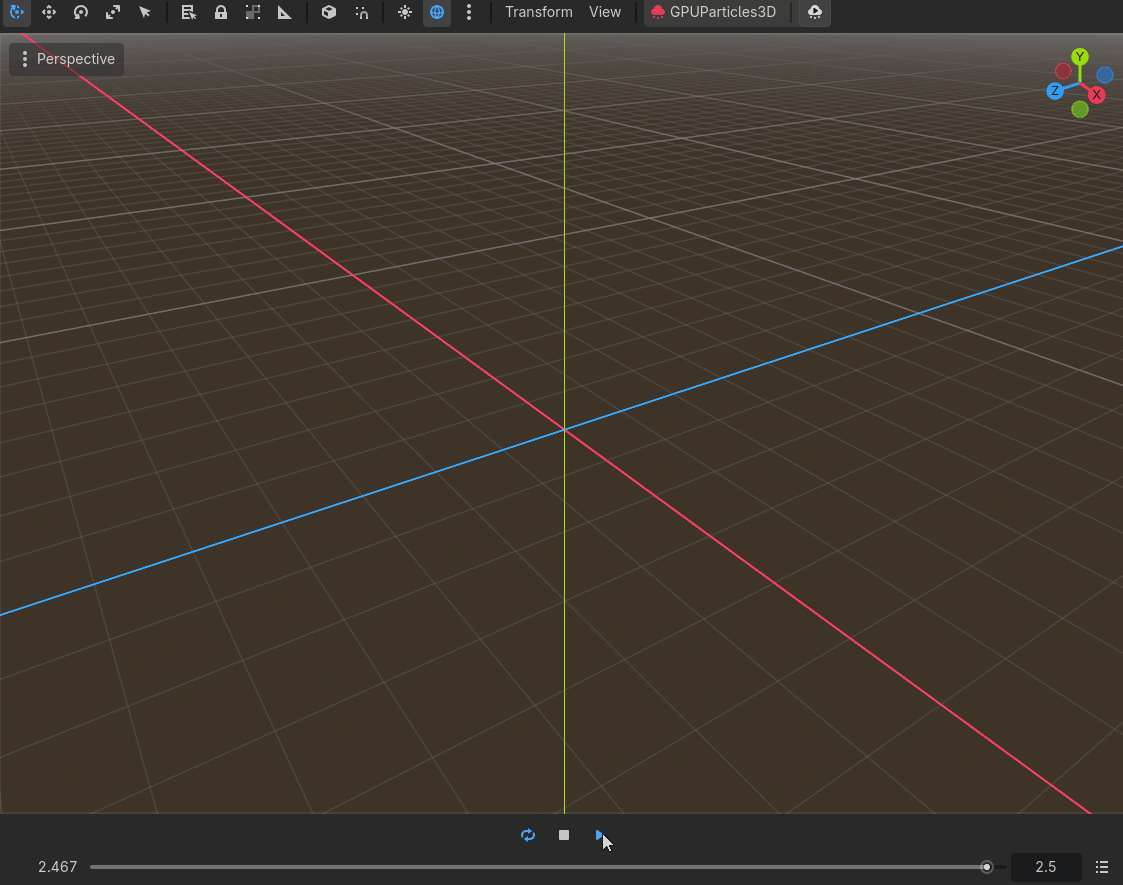The image size is (1123, 885).
Task: Open the list-selectable-nodes tool
Action: [188, 12]
